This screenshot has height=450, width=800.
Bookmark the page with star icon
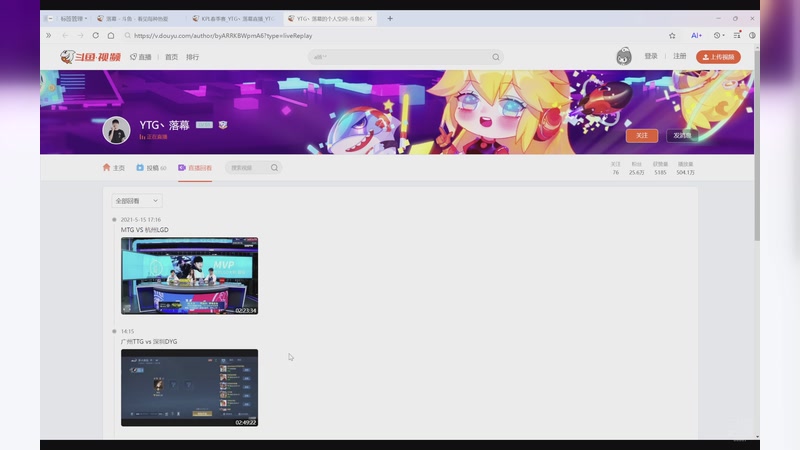coord(672,36)
